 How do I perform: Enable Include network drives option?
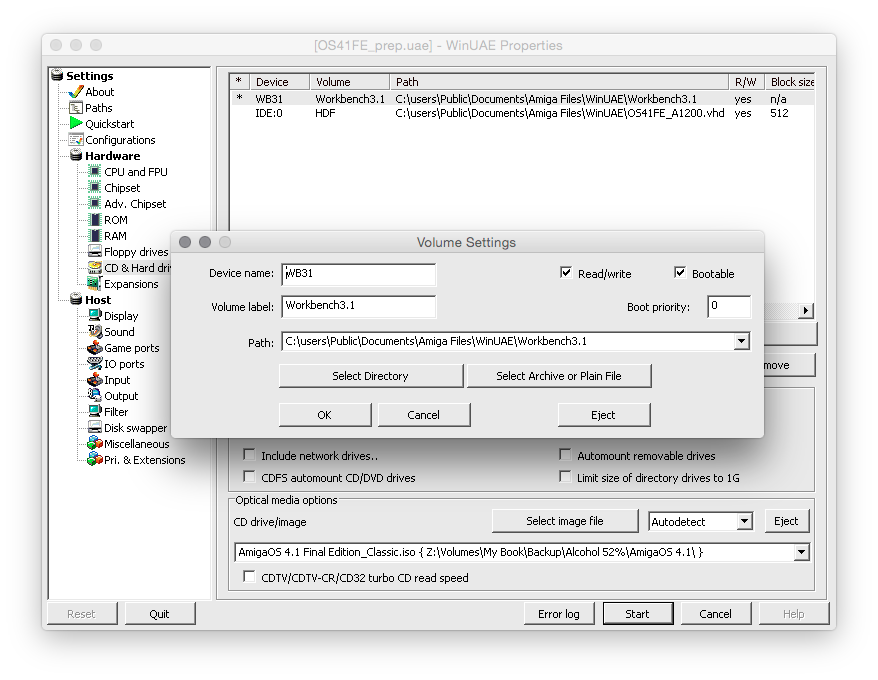249,455
